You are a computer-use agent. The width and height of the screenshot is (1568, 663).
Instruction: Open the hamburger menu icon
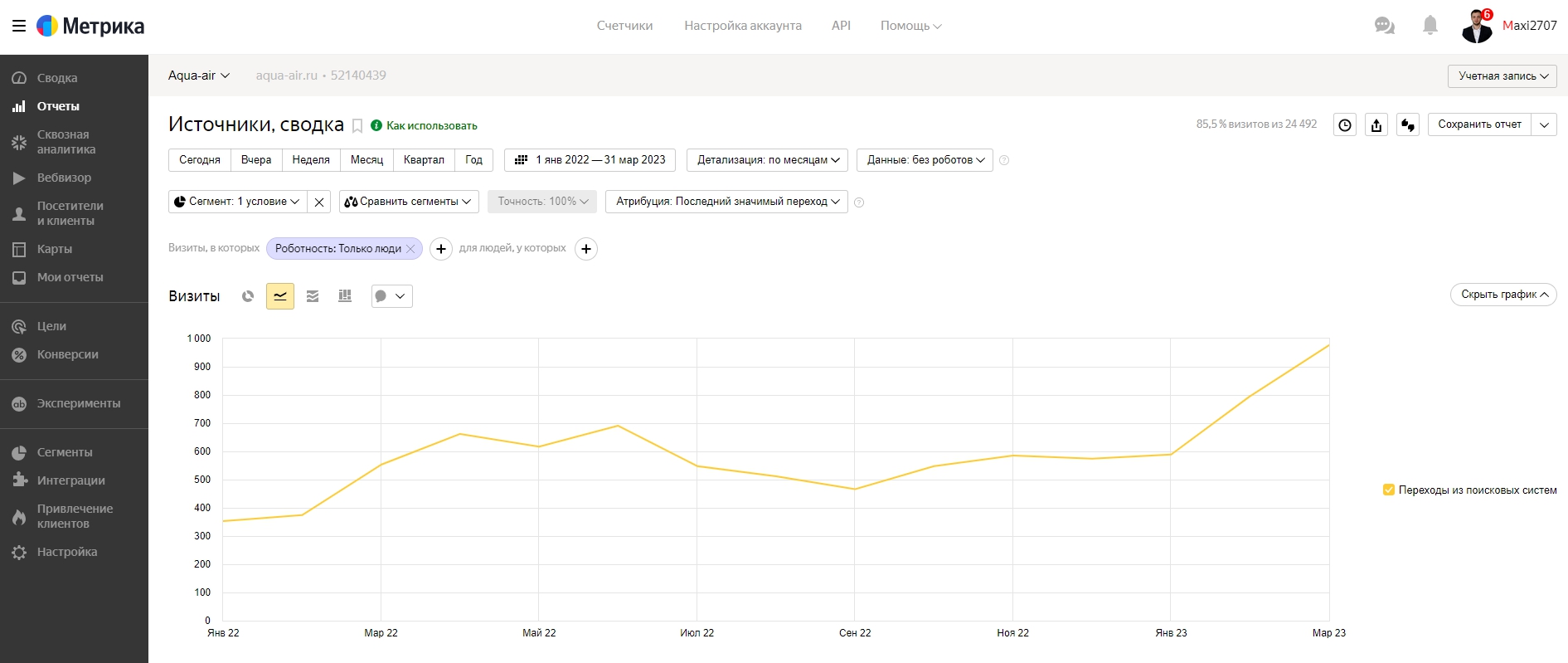pyautogui.click(x=19, y=26)
